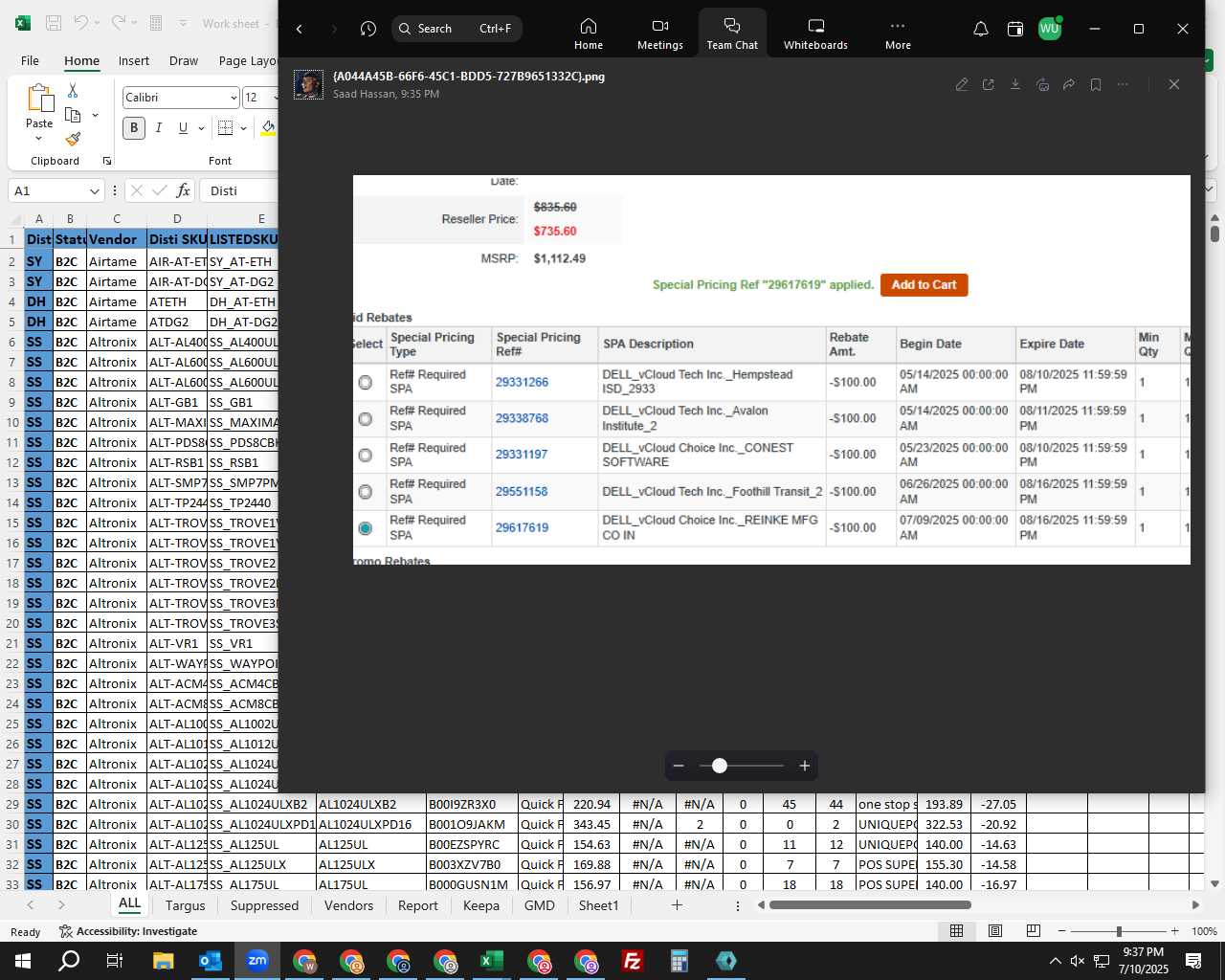This screenshot has height=980, width=1225.
Task: Select rebate radio for 29331266
Action: click(x=366, y=382)
